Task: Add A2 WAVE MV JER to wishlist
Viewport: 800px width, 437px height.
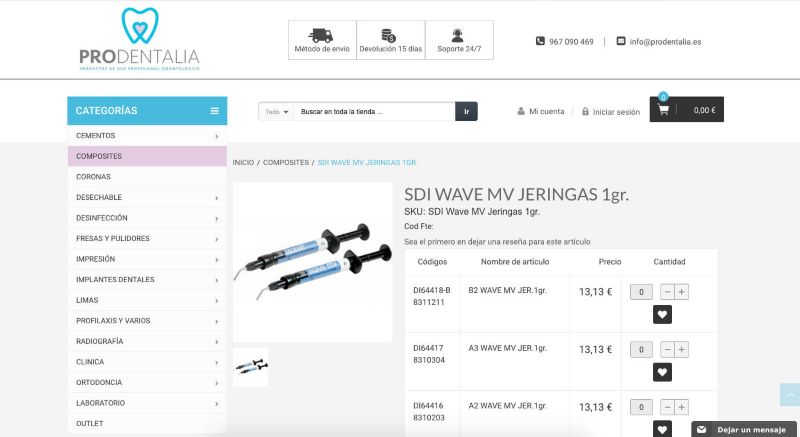Action: 662,429
